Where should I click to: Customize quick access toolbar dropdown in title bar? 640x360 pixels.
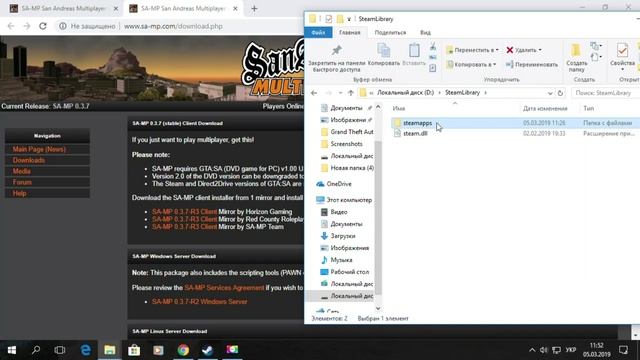[349, 19]
